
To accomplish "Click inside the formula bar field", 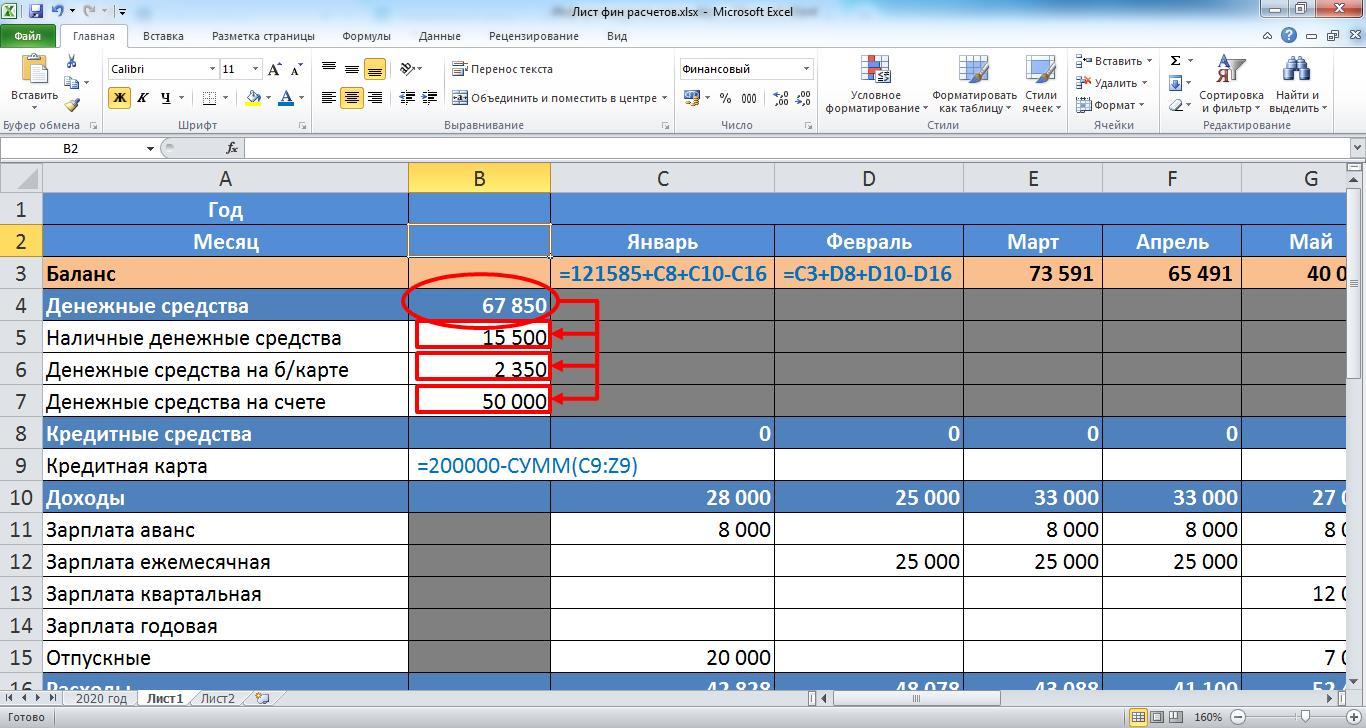I will (x=795, y=148).
